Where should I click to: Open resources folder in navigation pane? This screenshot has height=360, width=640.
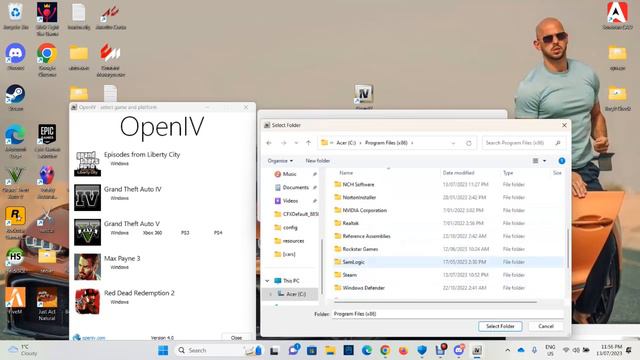click(x=293, y=241)
